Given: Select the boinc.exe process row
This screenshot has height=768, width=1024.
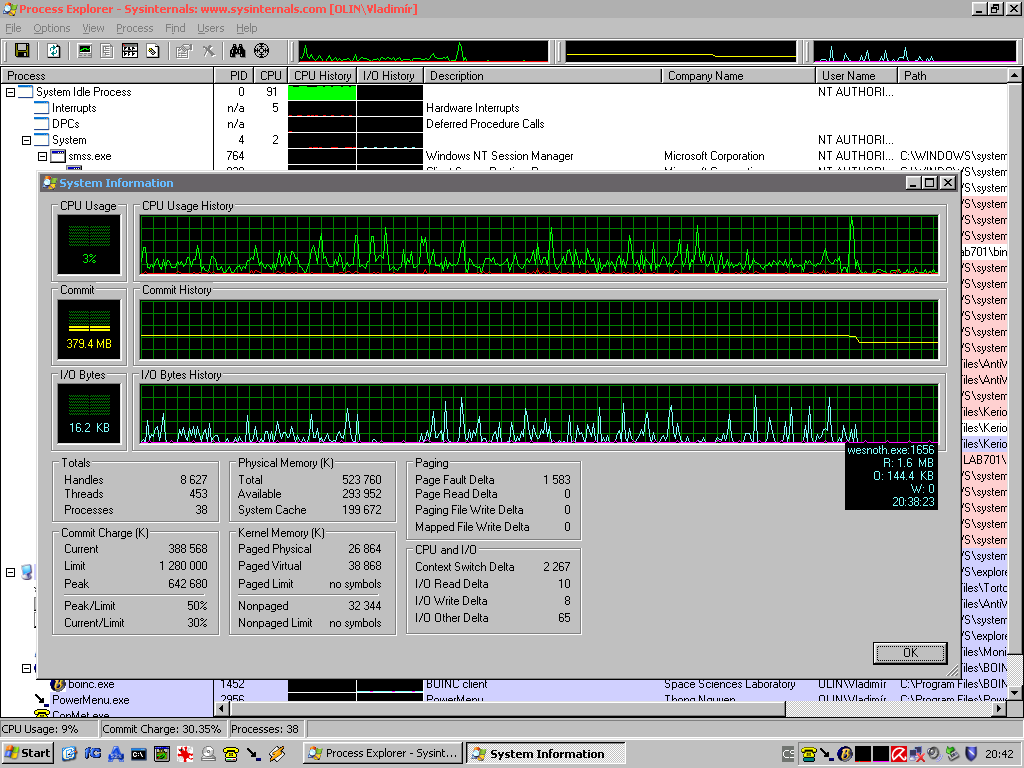Looking at the screenshot, I should pos(504,684).
